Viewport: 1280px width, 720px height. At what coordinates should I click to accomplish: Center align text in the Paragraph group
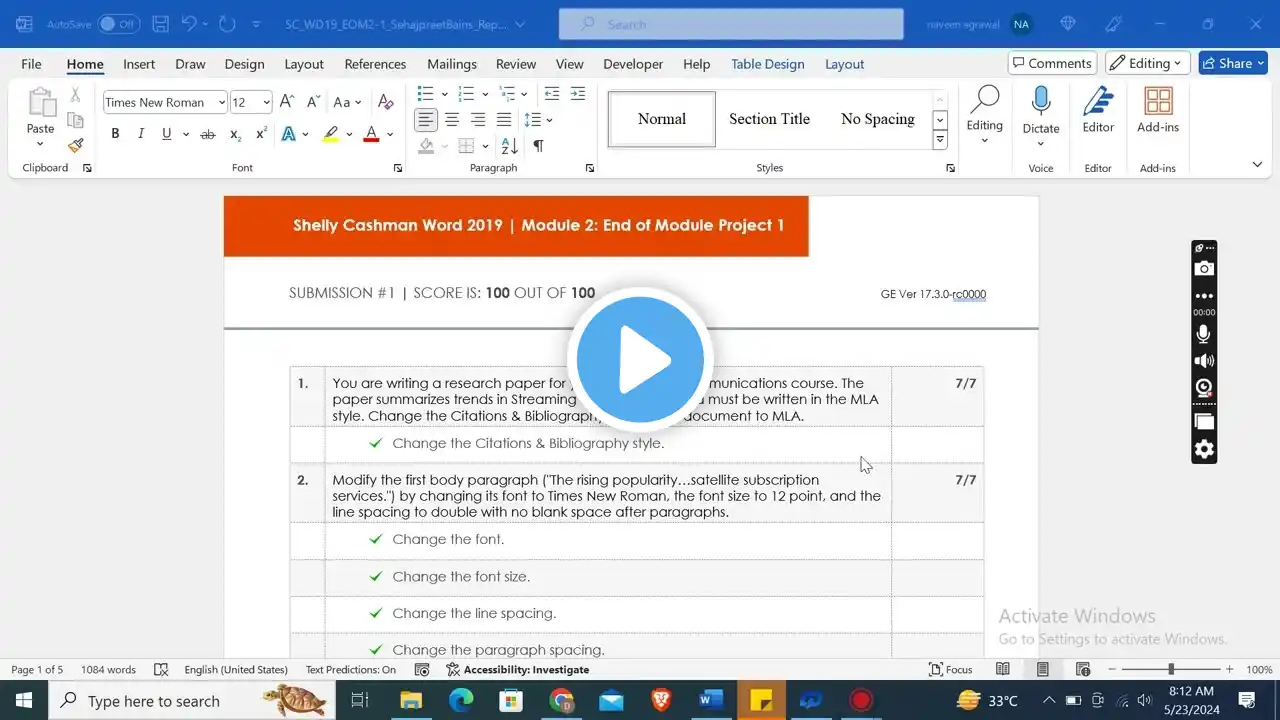pos(452,120)
